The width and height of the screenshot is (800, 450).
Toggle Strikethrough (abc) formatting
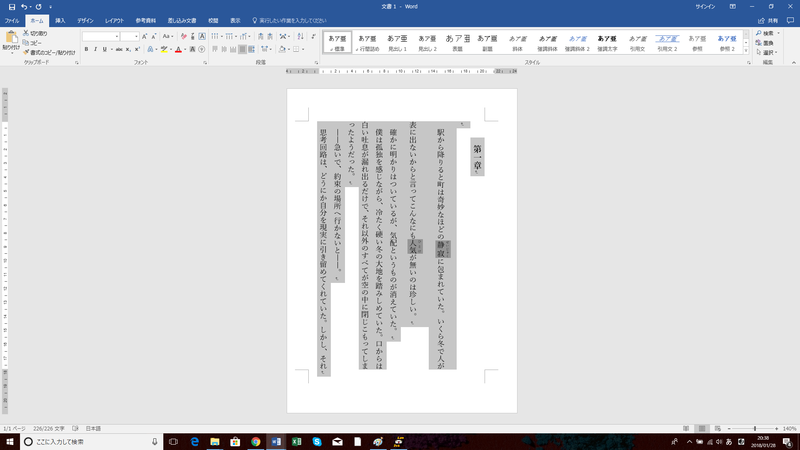(x=119, y=49)
